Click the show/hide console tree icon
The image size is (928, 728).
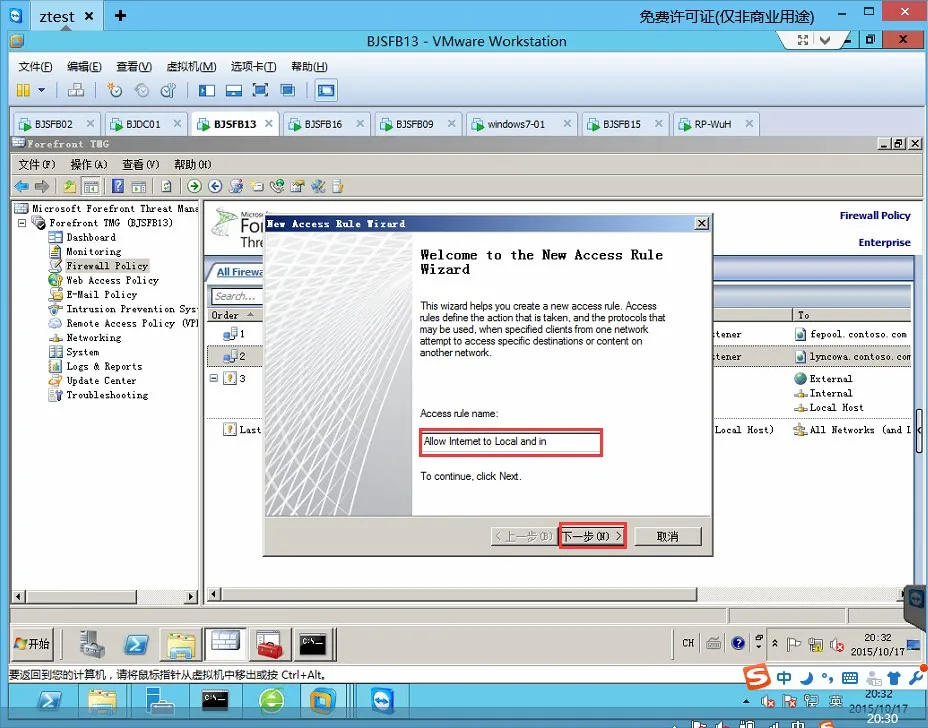pyautogui.click(x=91, y=186)
